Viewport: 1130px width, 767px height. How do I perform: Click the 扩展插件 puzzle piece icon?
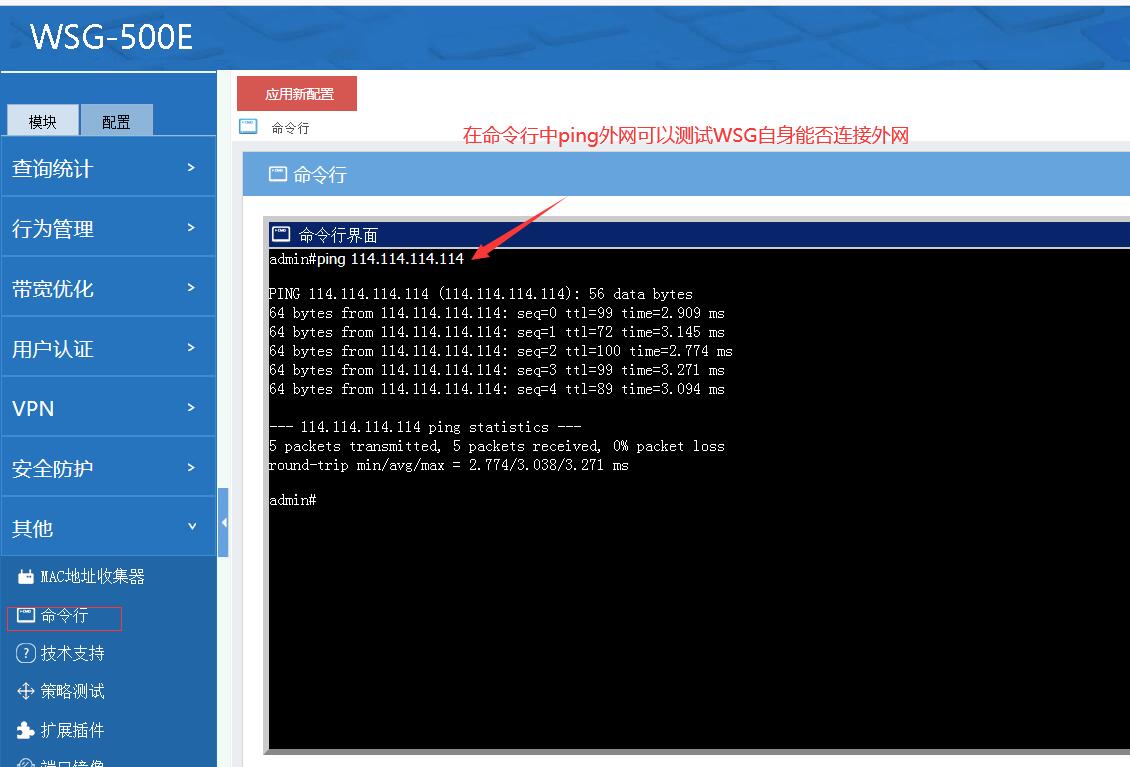click(x=26, y=731)
